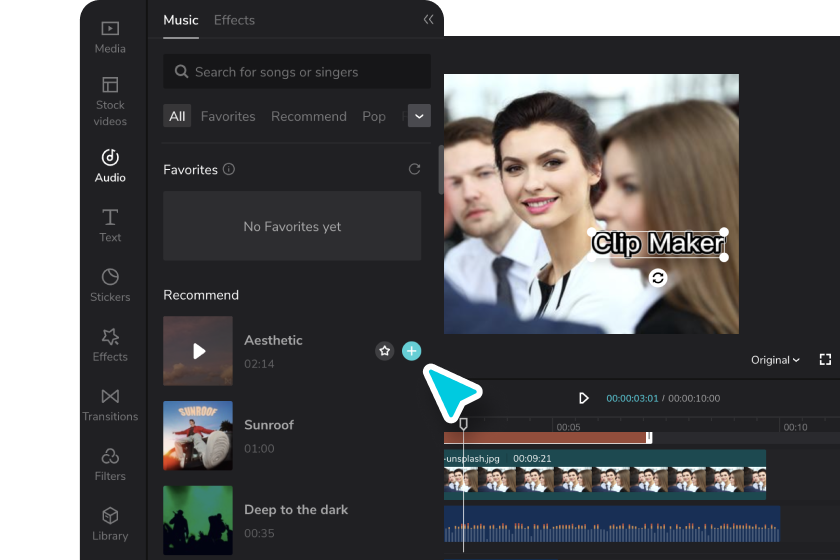840x560 pixels.
Task: Click the Favorites info icon
Action: tap(229, 169)
